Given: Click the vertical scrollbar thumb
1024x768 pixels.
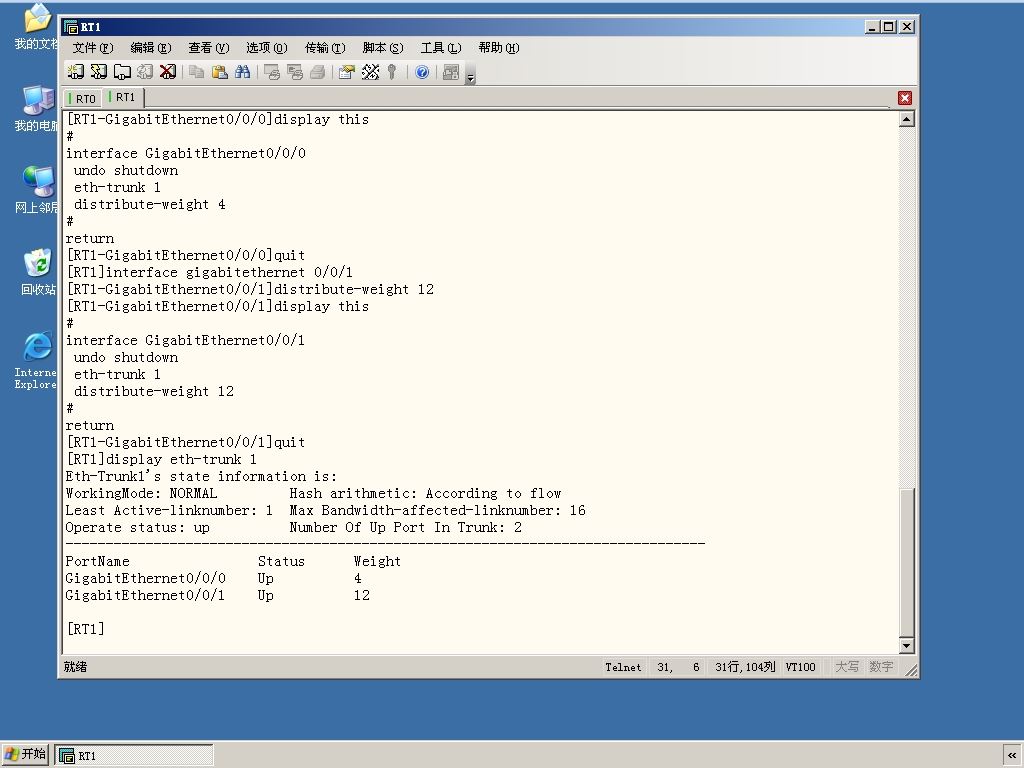Looking at the screenshot, I should [x=906, y=562].
